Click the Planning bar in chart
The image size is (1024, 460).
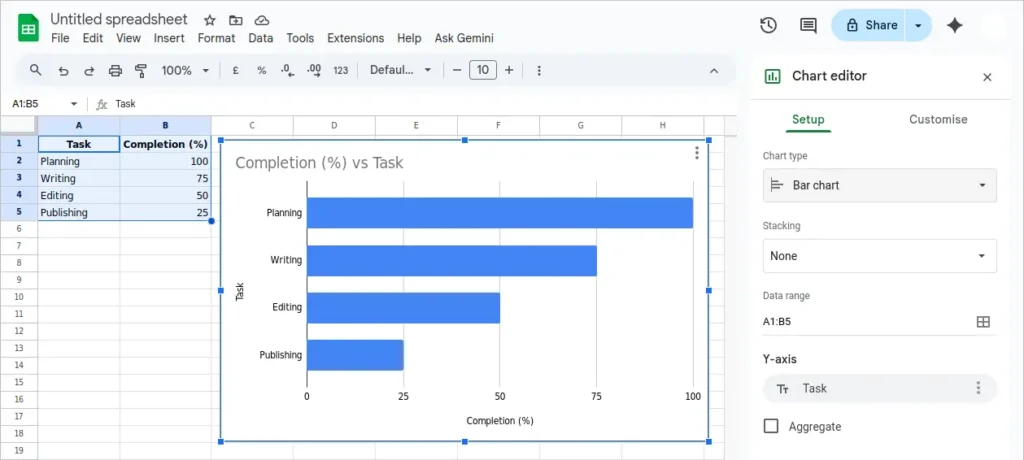pos(500,213)
